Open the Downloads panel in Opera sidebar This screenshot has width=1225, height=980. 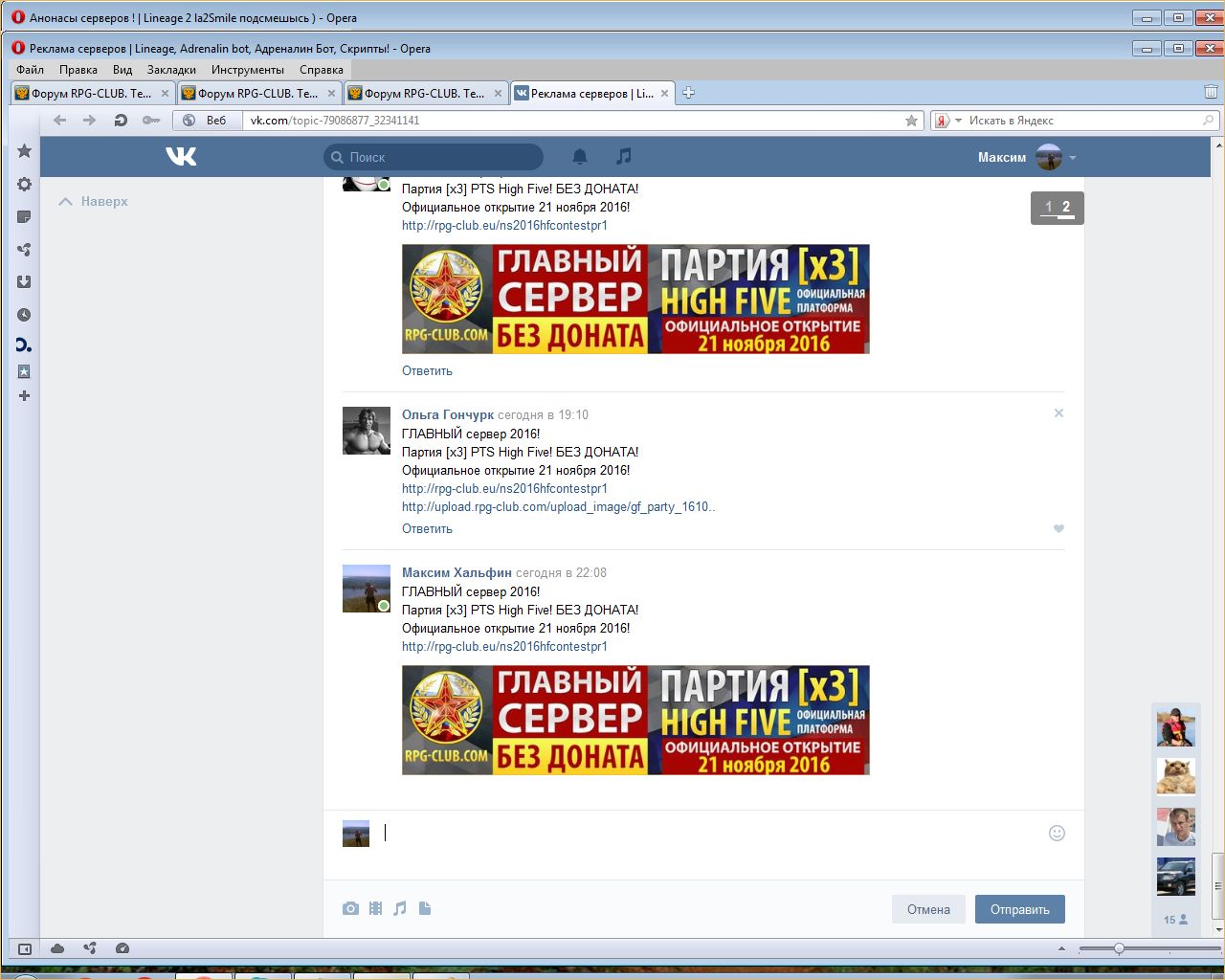(x=25, y=282)
